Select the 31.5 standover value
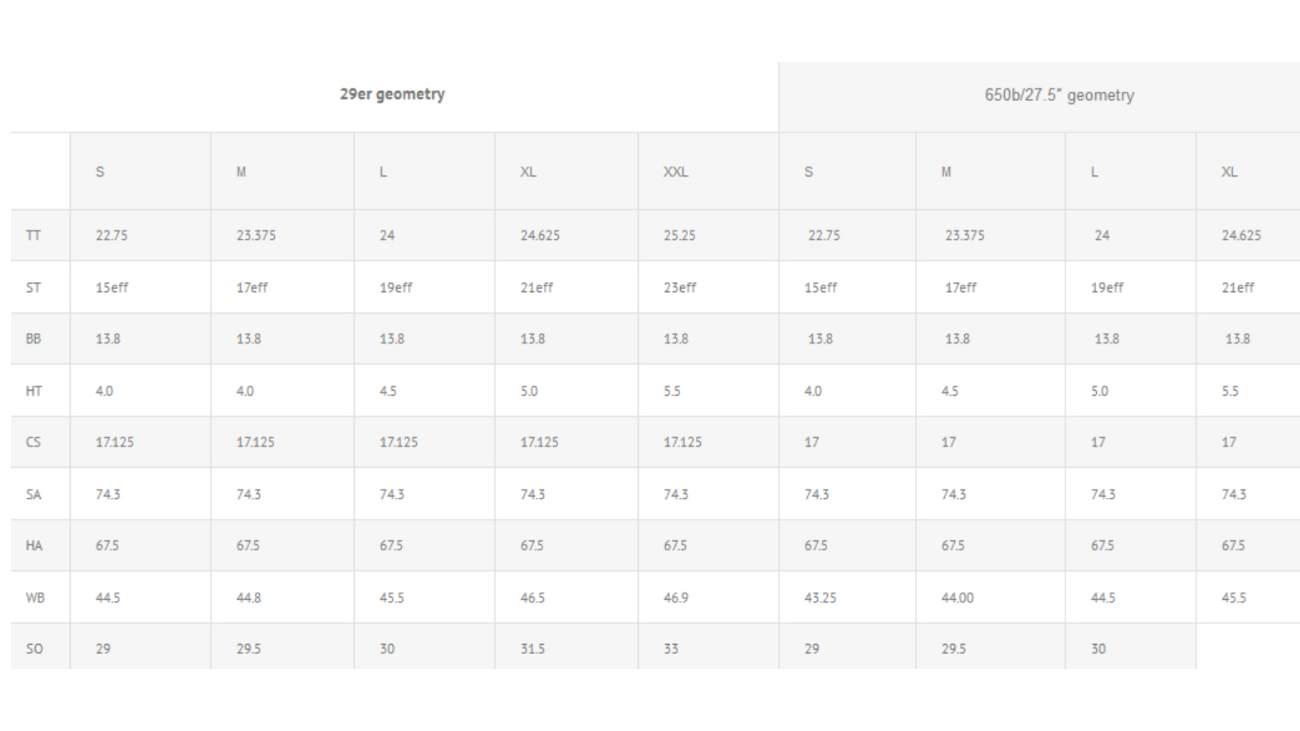 pos(532,649)
